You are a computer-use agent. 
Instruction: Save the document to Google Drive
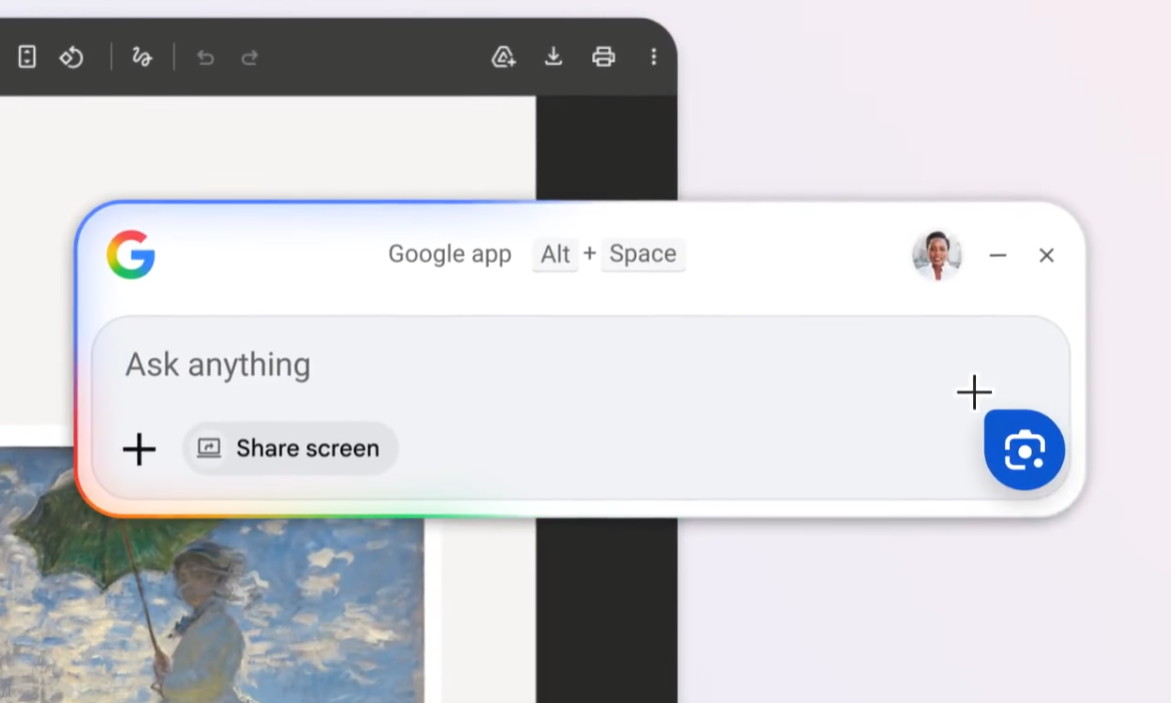pyautogui.click(x=503, y=57)
